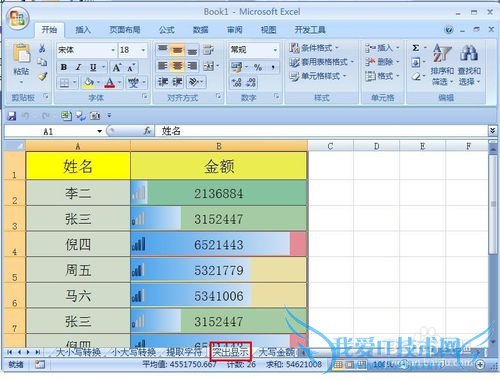Open 条件格式 conditional formatting menu
The image size is (500, 380).
pyautogui.click(x=314, y=48)
